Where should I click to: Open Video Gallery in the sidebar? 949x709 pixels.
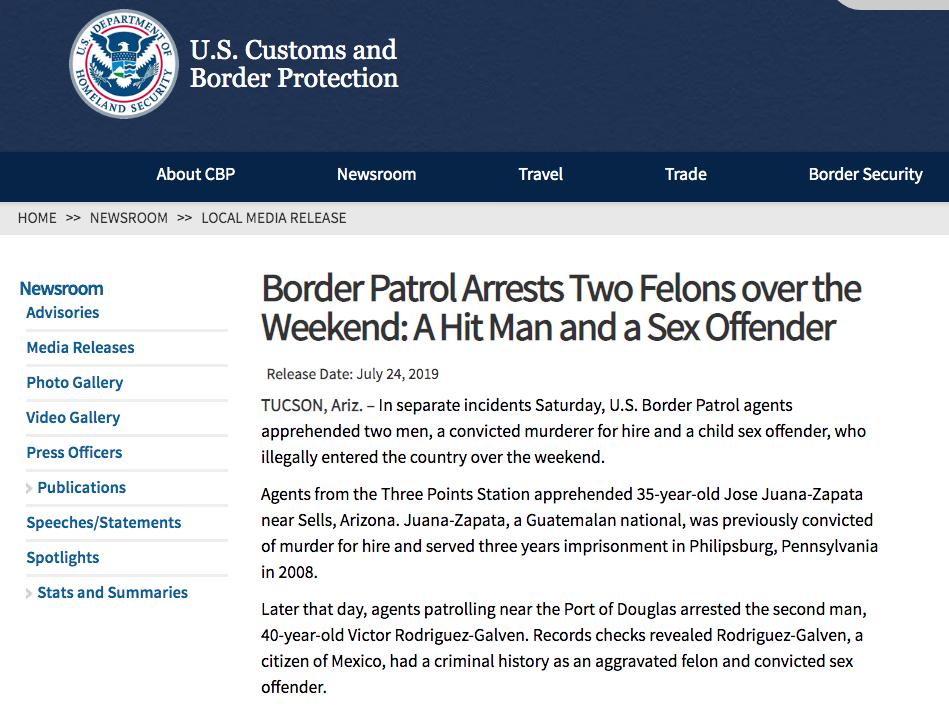(73, 418)
